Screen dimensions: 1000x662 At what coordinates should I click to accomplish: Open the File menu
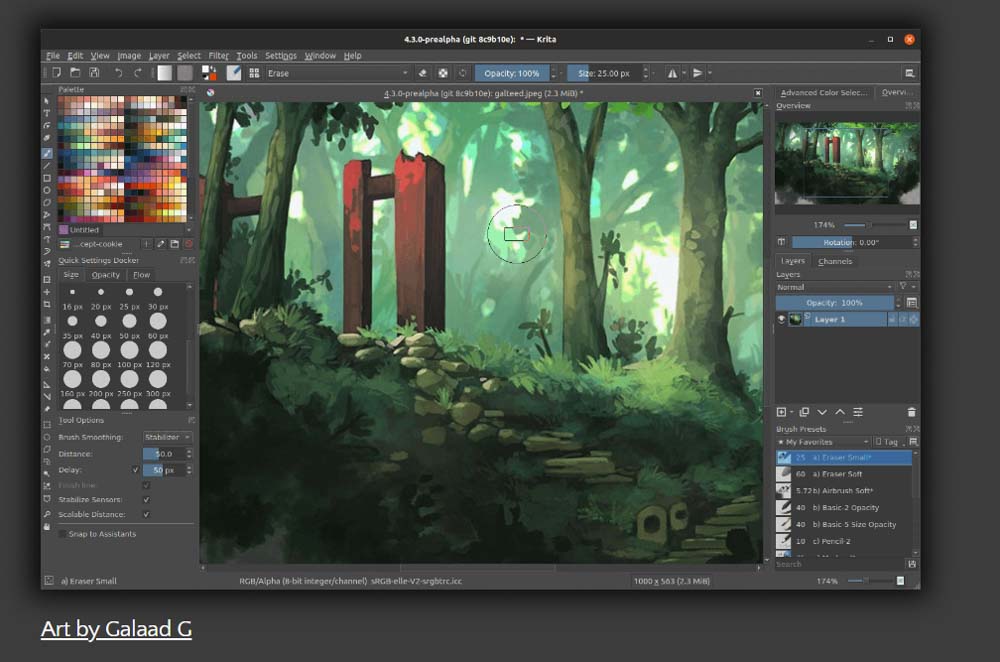[x=53, y=55]
